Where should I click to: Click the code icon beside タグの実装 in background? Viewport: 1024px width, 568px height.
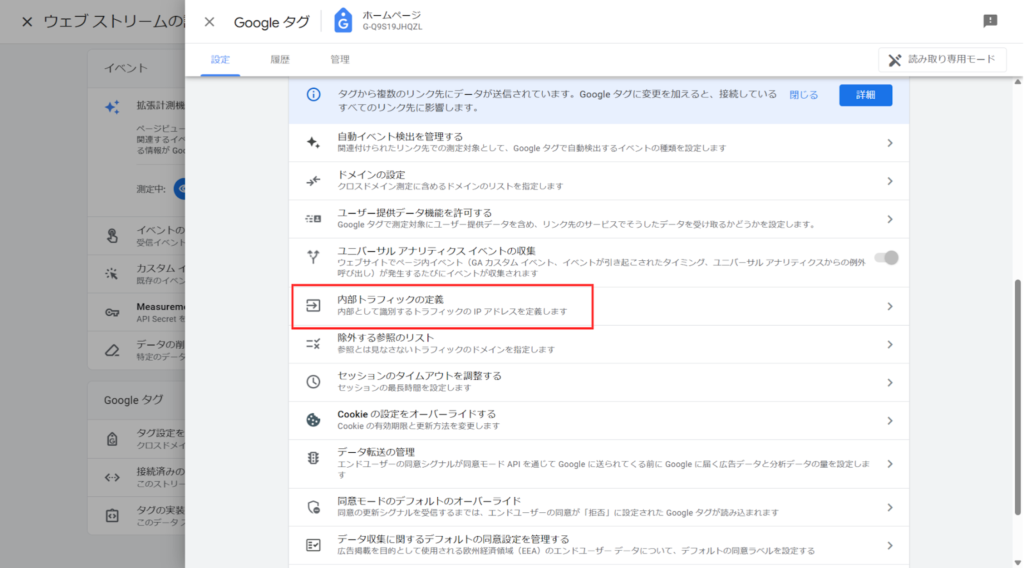(x=112, y=516)
